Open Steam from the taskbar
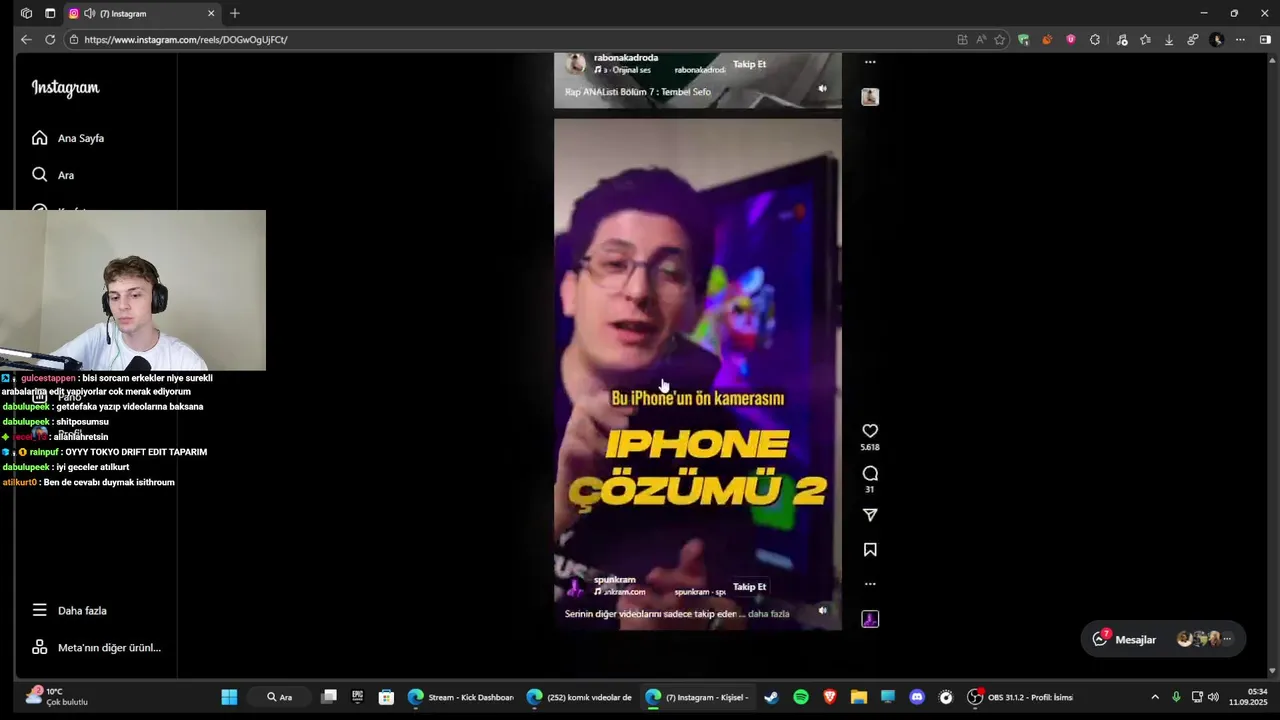The image size is (1280, 720). tap(771, 697)
